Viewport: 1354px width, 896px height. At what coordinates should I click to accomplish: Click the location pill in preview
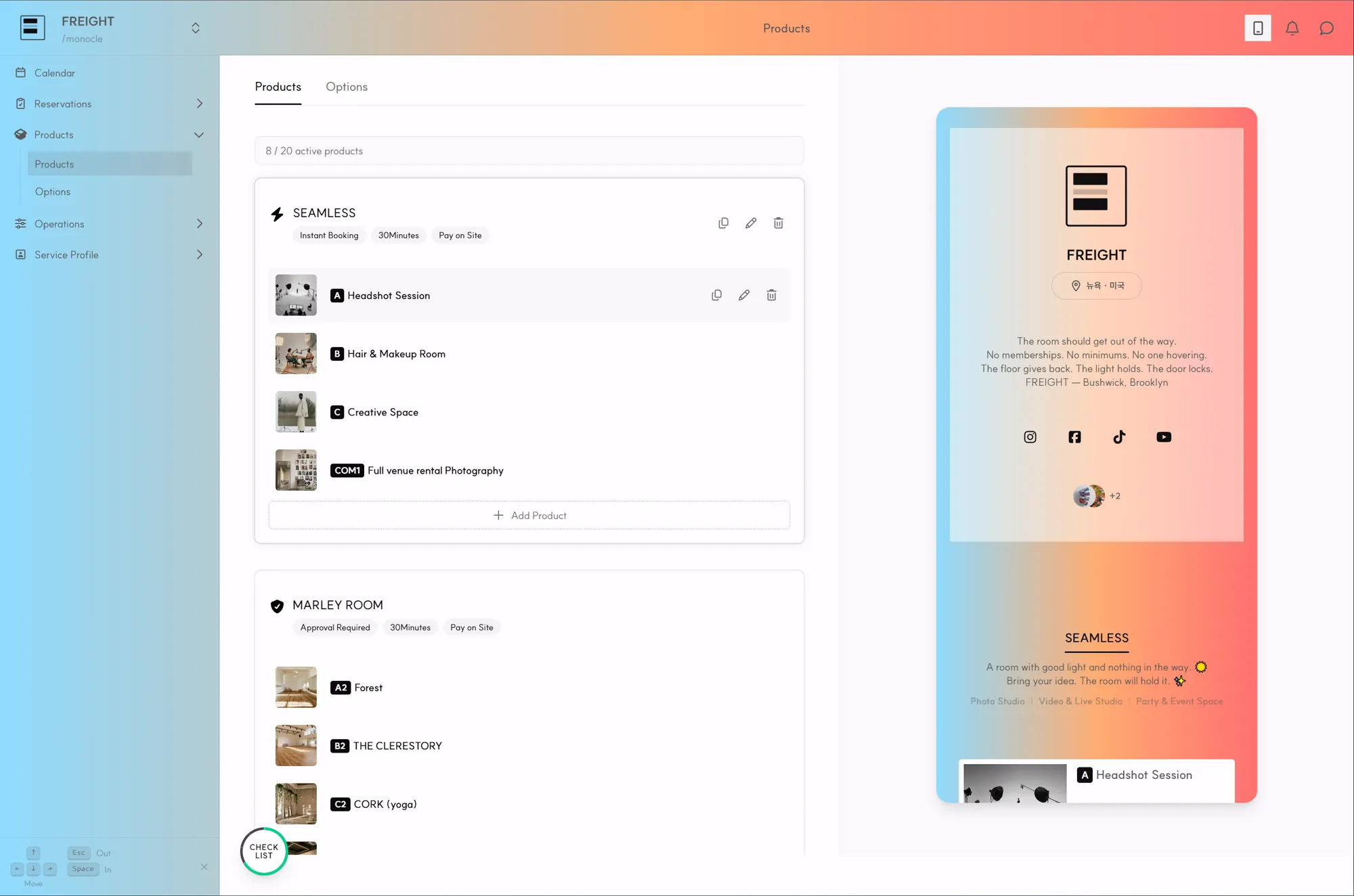1096,286
